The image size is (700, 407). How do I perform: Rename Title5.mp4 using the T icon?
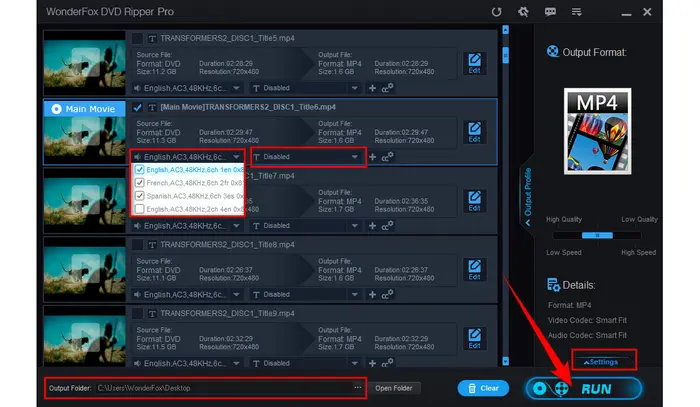[152, 38]
